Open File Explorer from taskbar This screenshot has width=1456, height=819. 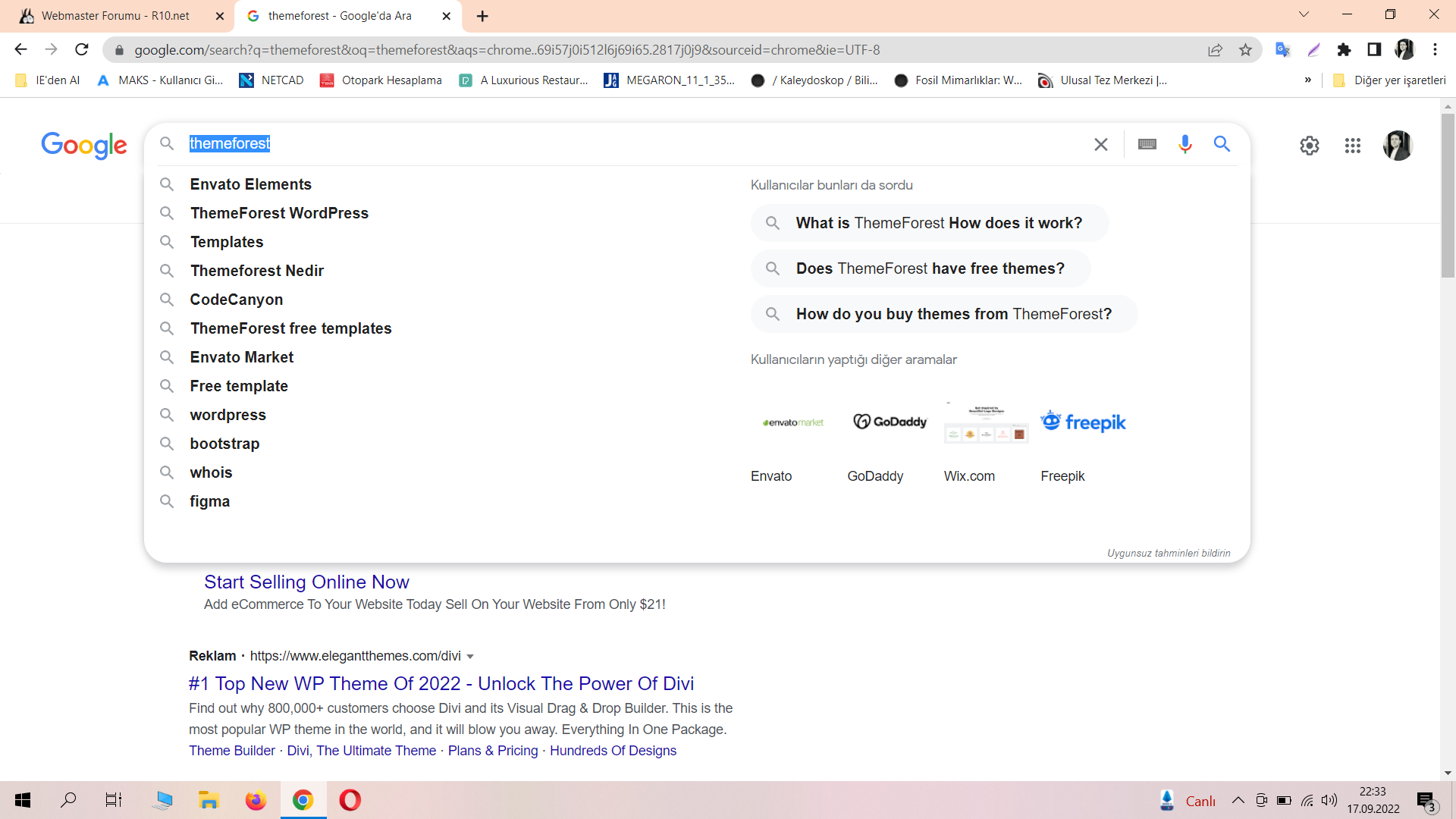coord(209,800)
